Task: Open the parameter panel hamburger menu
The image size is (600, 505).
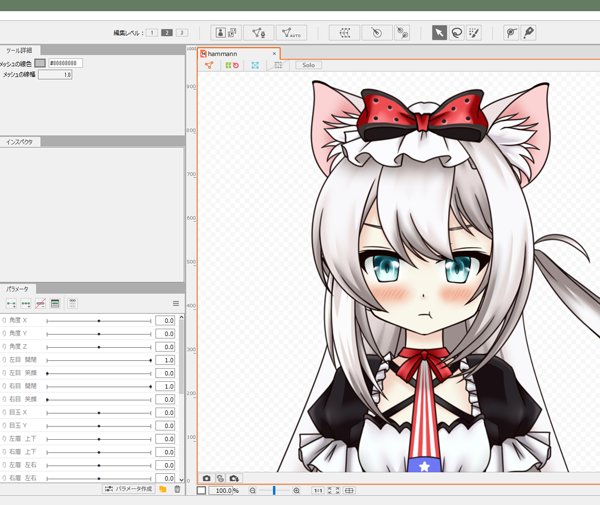Action: pyautogui.click(x=176, y=303)
